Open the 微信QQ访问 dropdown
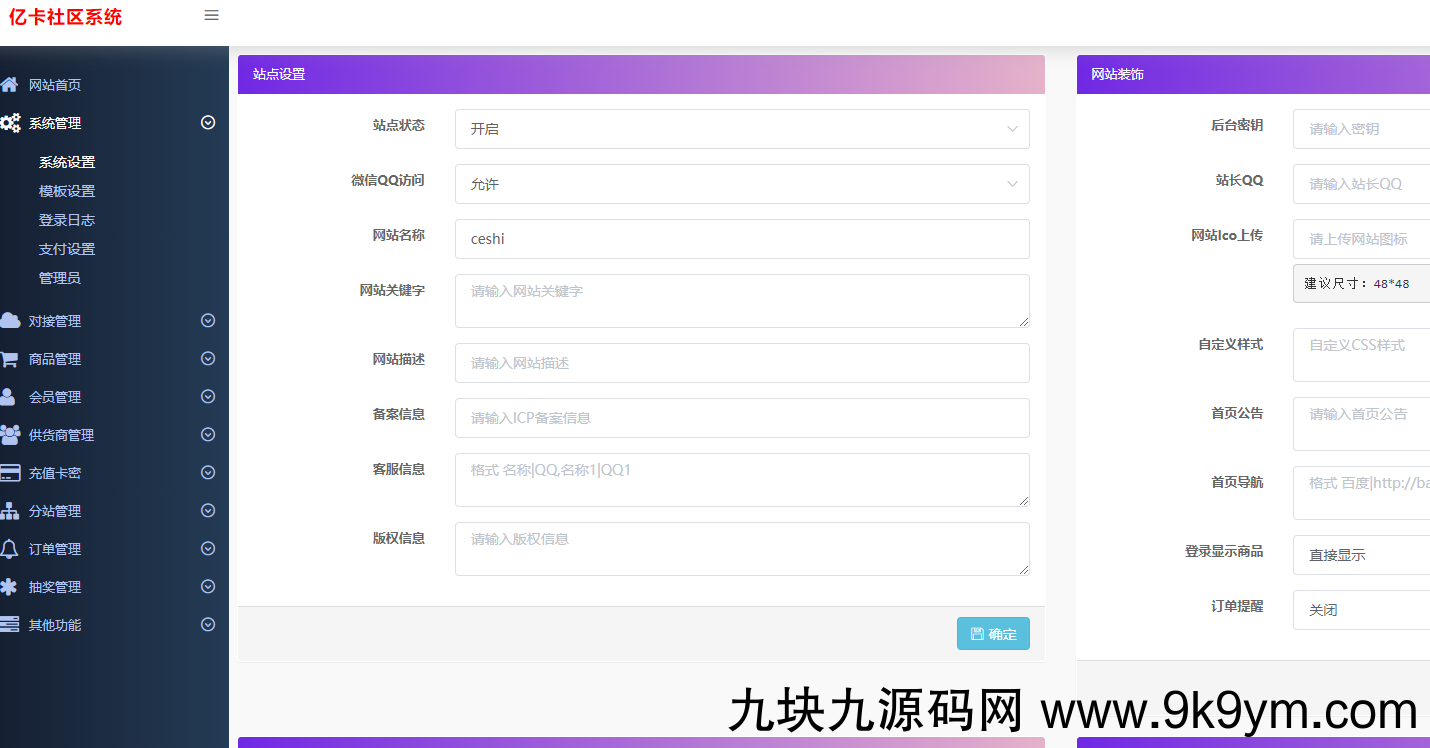1430x748 pixels. tap(741, 184)
